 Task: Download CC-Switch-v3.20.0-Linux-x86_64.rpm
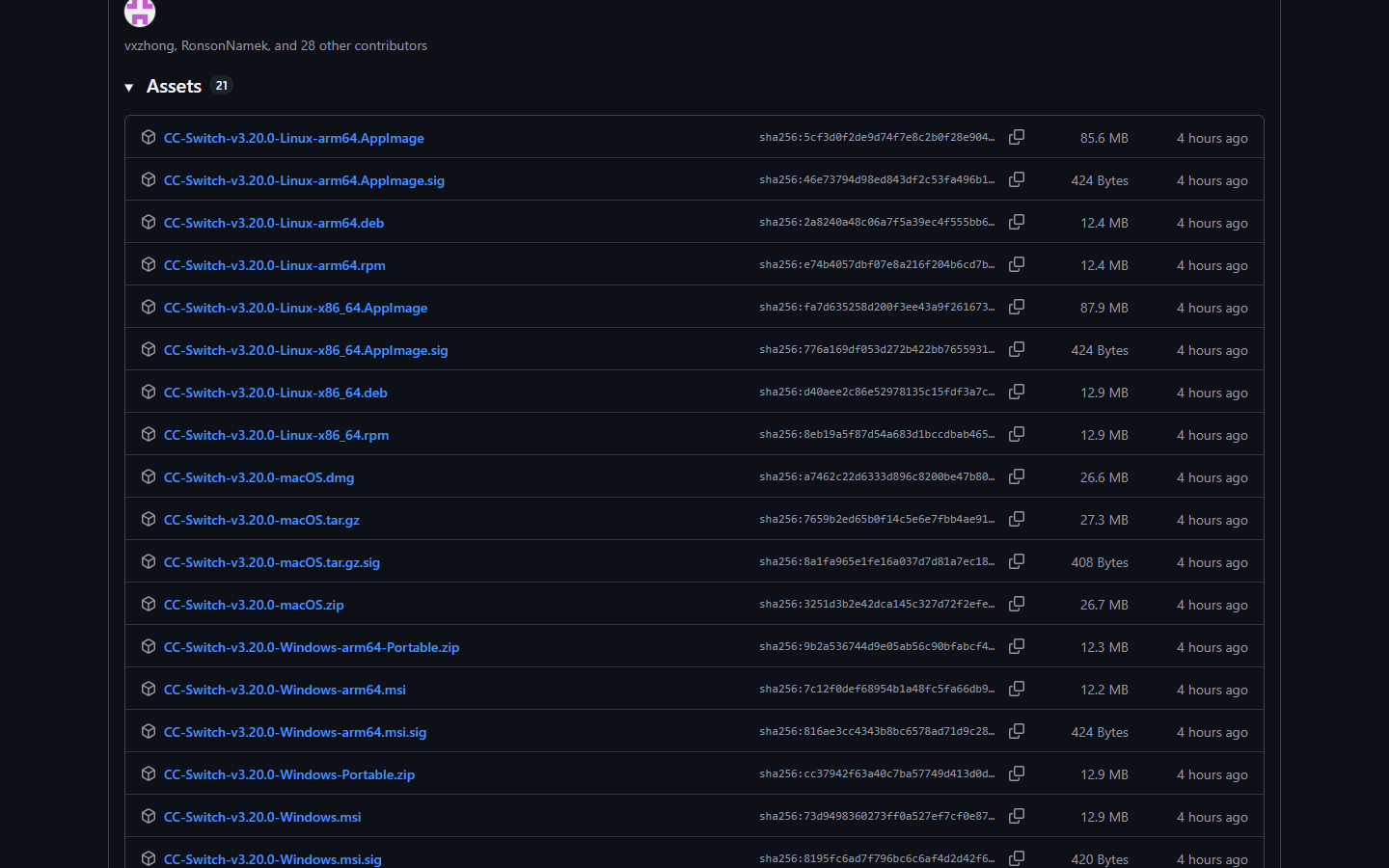tap(277, 435)
